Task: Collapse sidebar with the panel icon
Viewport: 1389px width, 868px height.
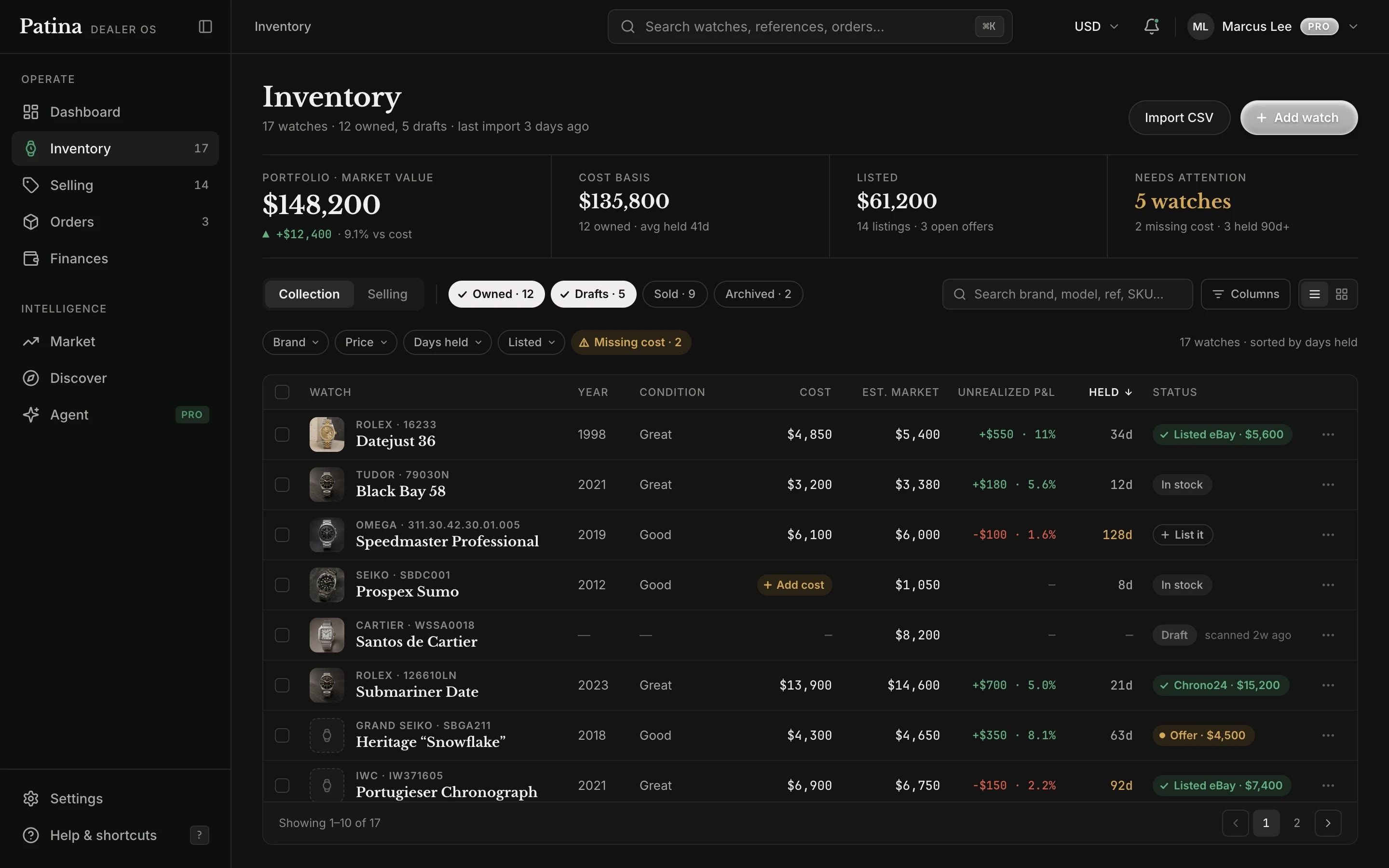Action: coord(205,27)
